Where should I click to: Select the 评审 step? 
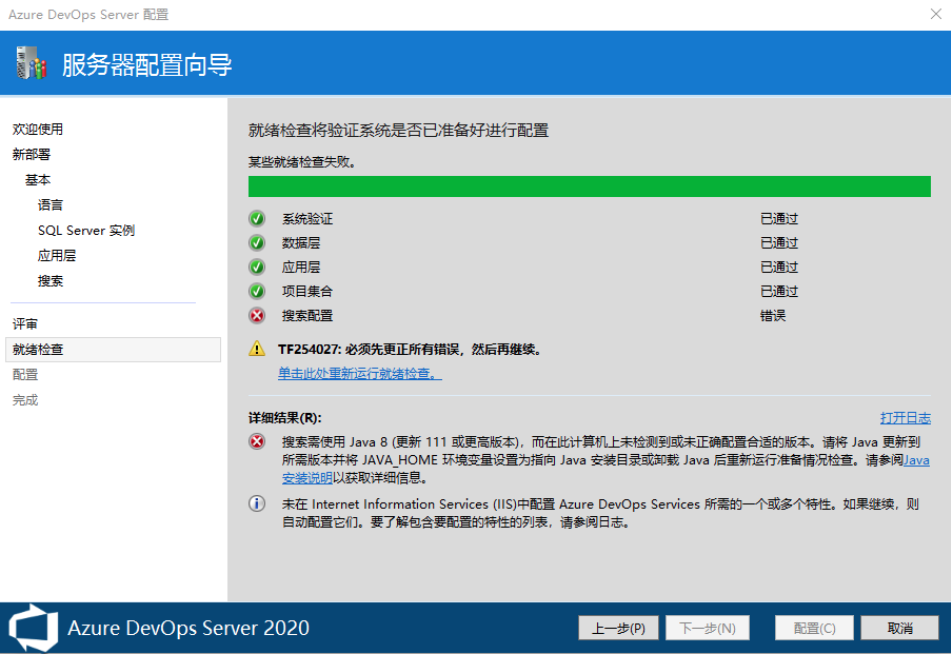[x=25, y=324]
